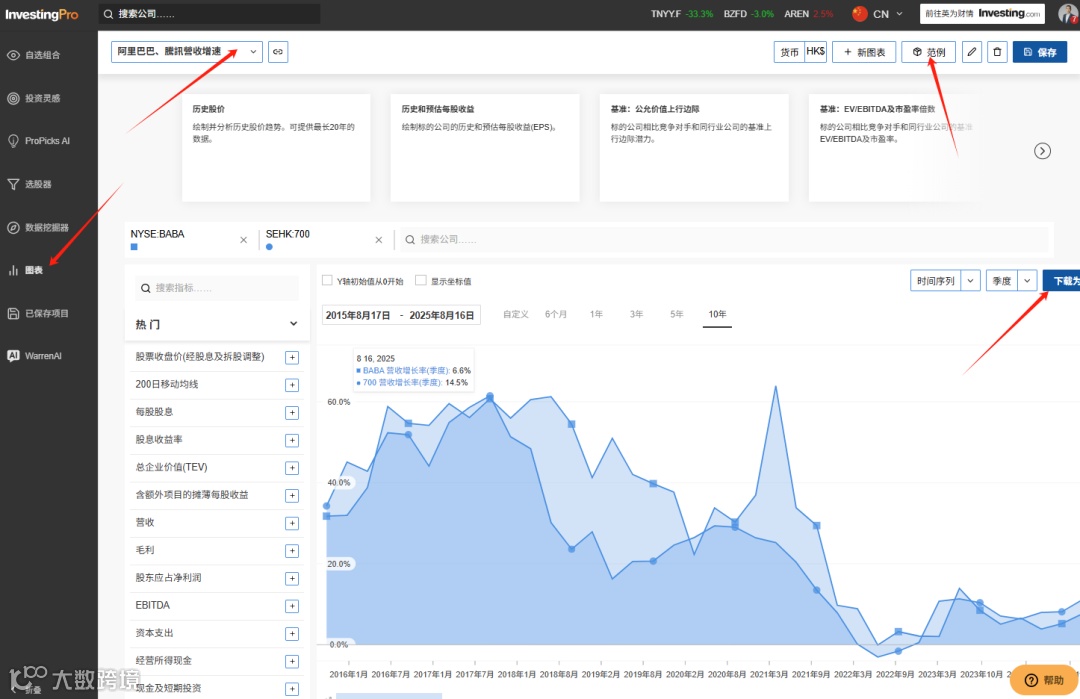This screenshot has width=1080, height=699.
Task: Open the 季度 period dropdown
Action: point(1011,281)
